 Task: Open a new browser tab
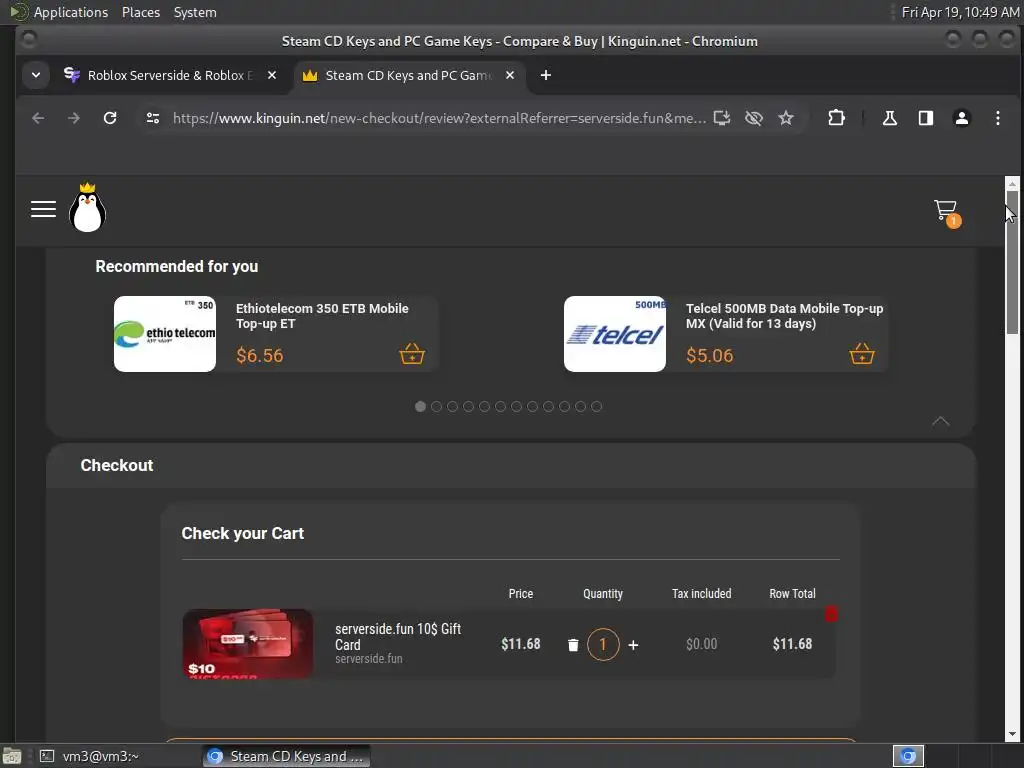coord(545,75)
